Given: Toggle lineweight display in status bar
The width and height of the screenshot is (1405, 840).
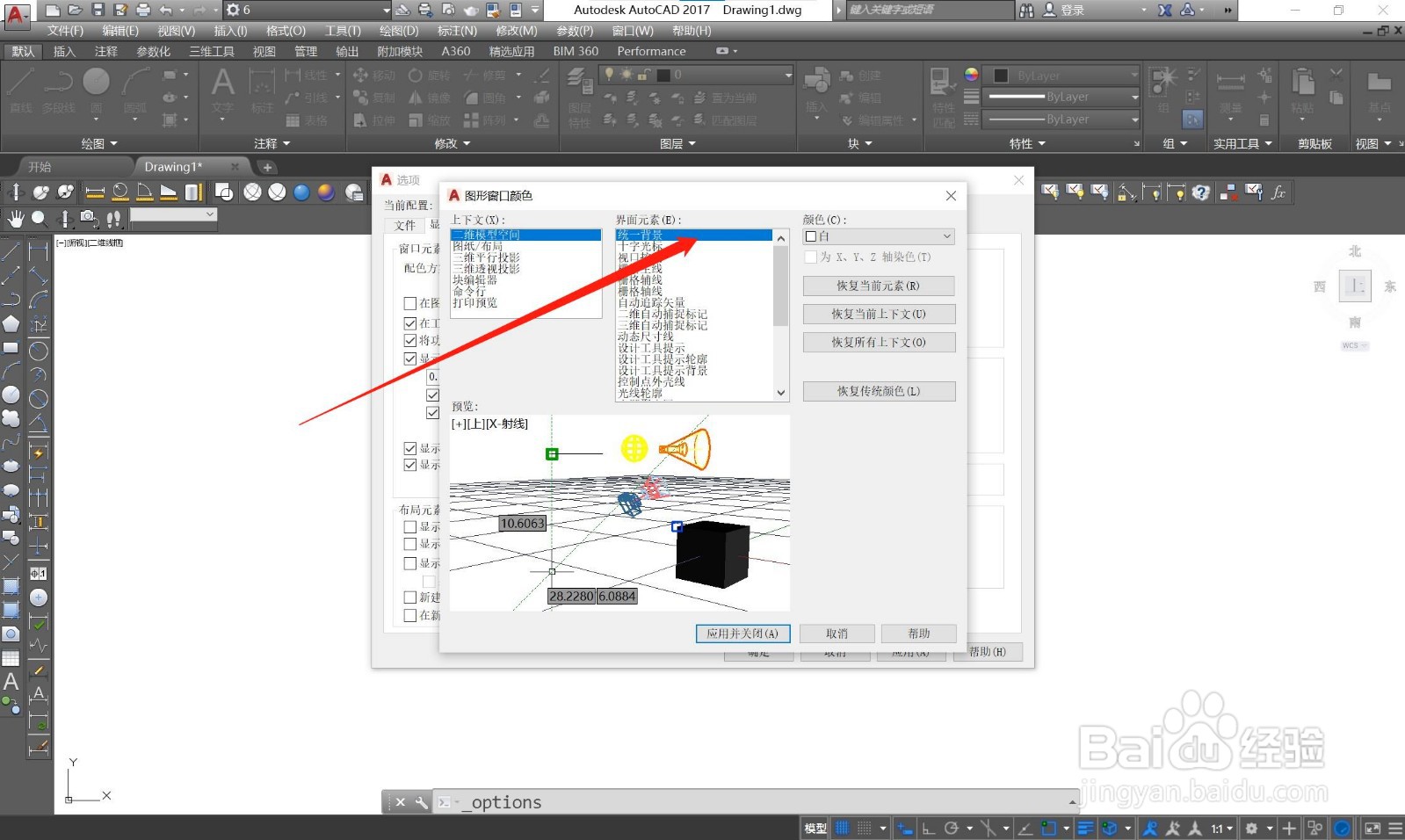Looking at the screenshot, I should click(x=1085, y=828).
